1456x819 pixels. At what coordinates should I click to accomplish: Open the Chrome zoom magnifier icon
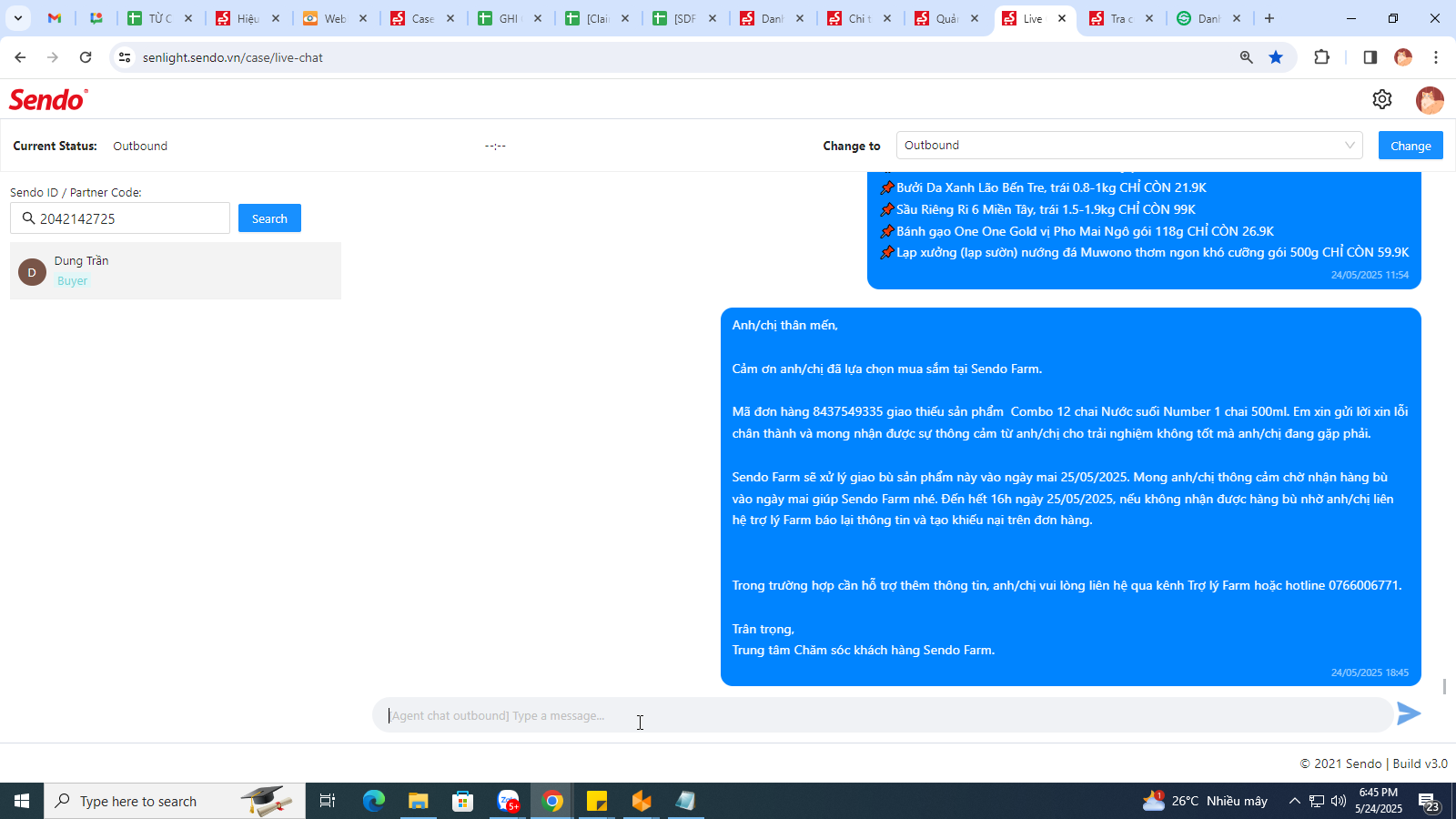tap(1247, 57)
